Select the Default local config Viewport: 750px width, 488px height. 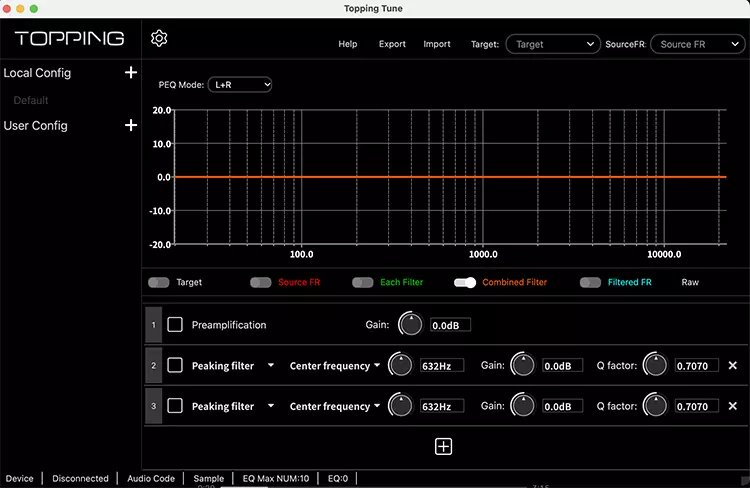[x=31, y=100]
